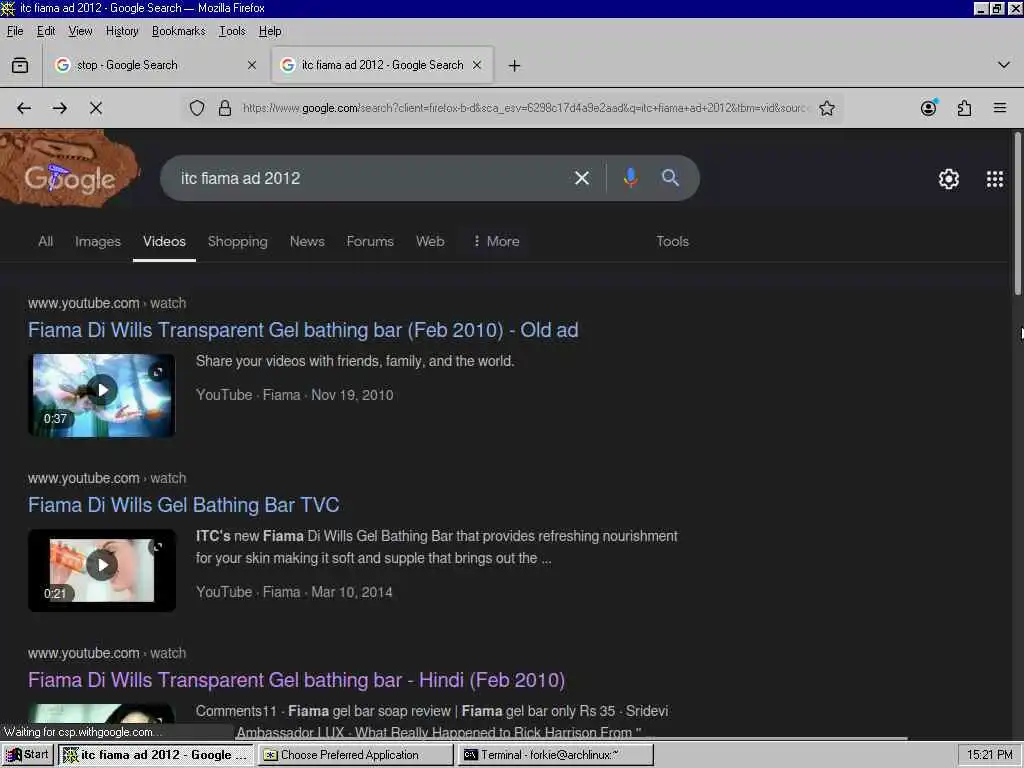Open a new tab with the plus button

coord(515,65)
